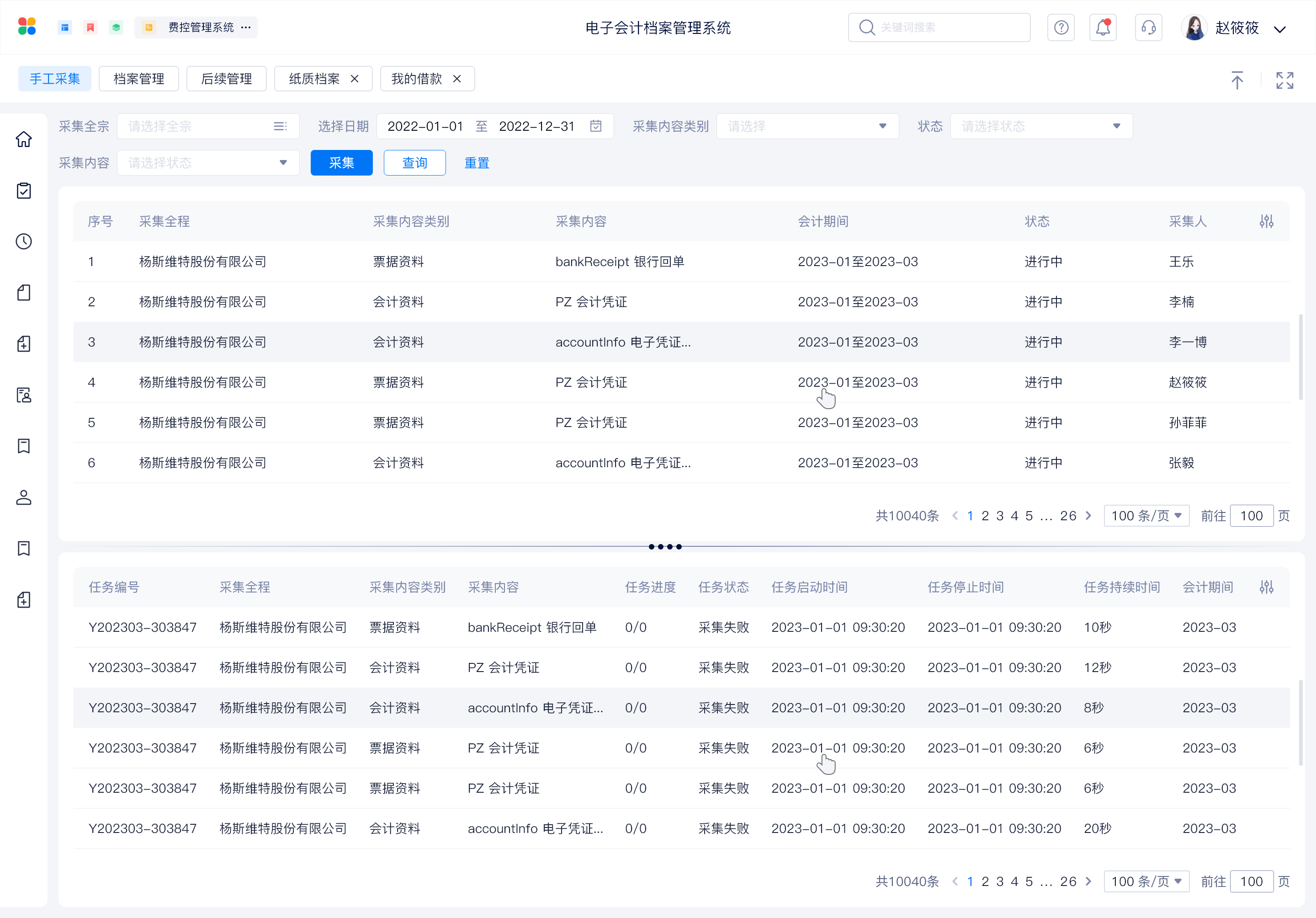Open the upper add-document sidebar icon
The height and width of the screenshot is (918, 1316).
[23, 343]
